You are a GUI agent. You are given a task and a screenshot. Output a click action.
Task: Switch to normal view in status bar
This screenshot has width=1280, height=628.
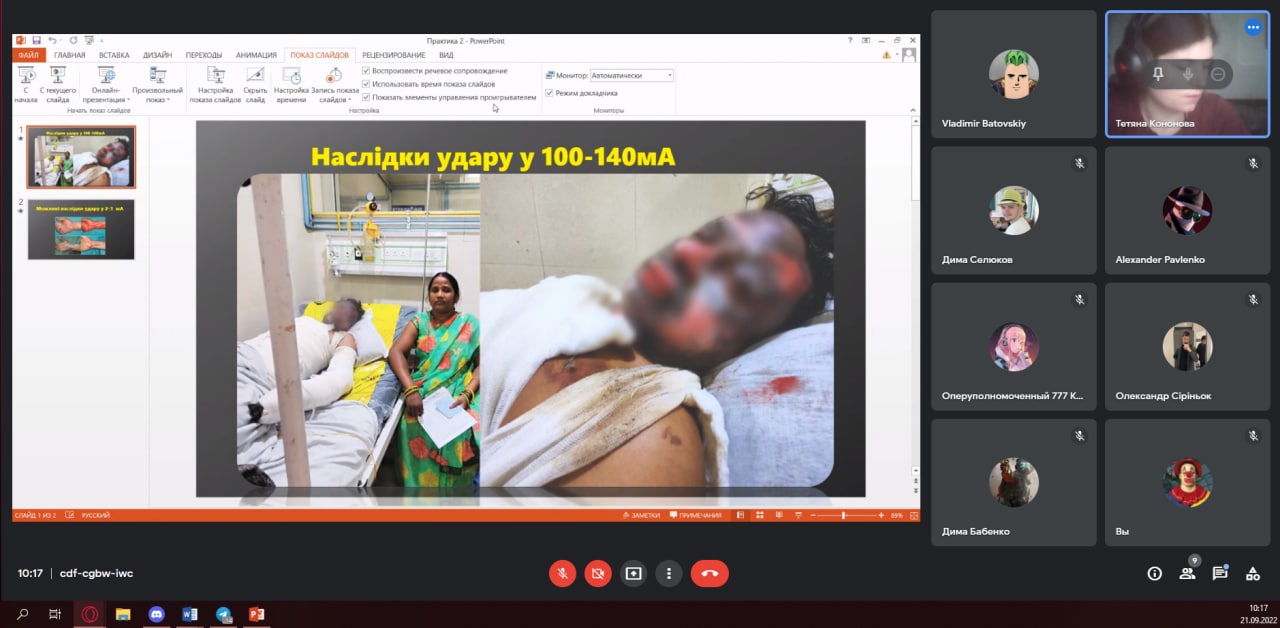[x=741, y=515]
